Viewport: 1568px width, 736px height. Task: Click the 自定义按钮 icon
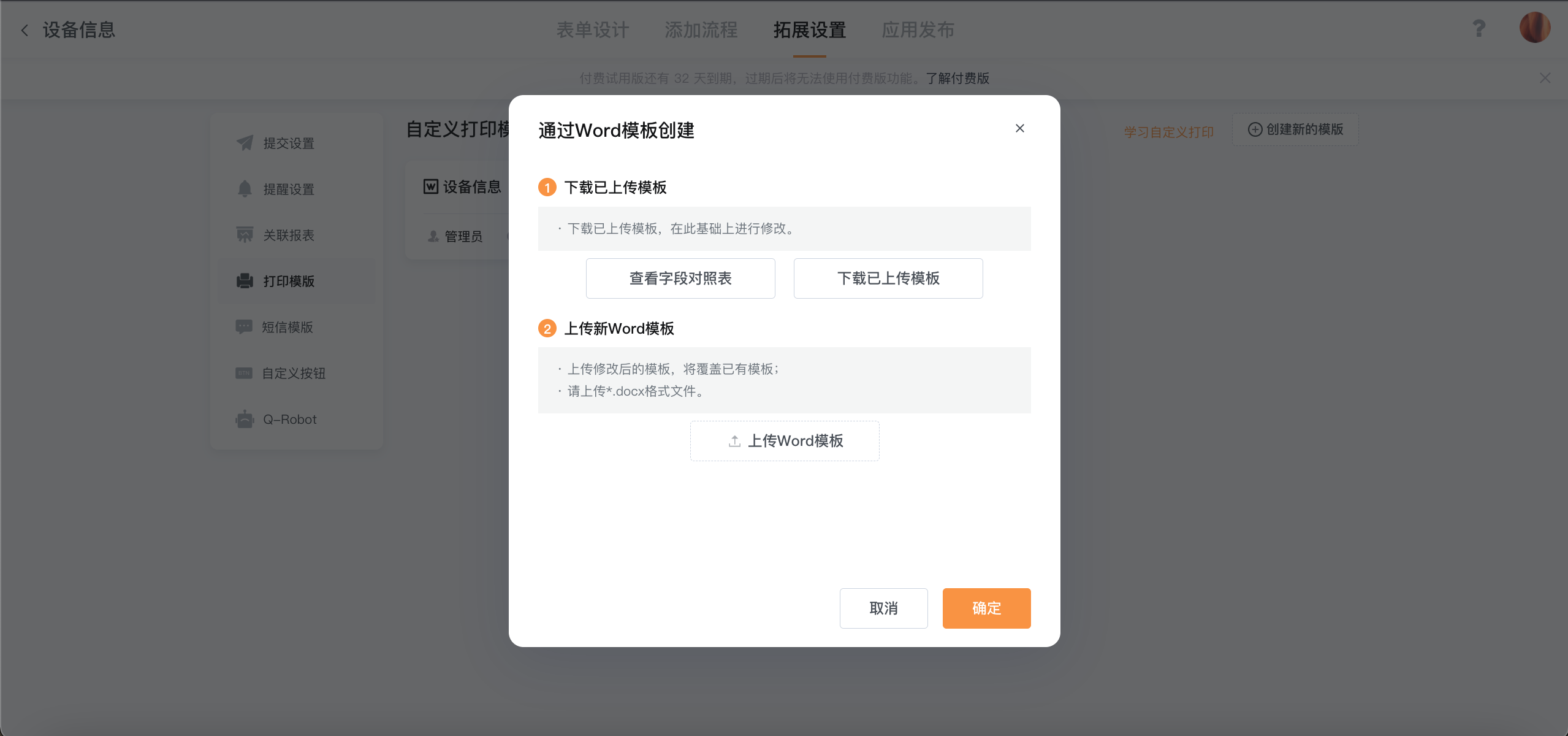point(244,373)
